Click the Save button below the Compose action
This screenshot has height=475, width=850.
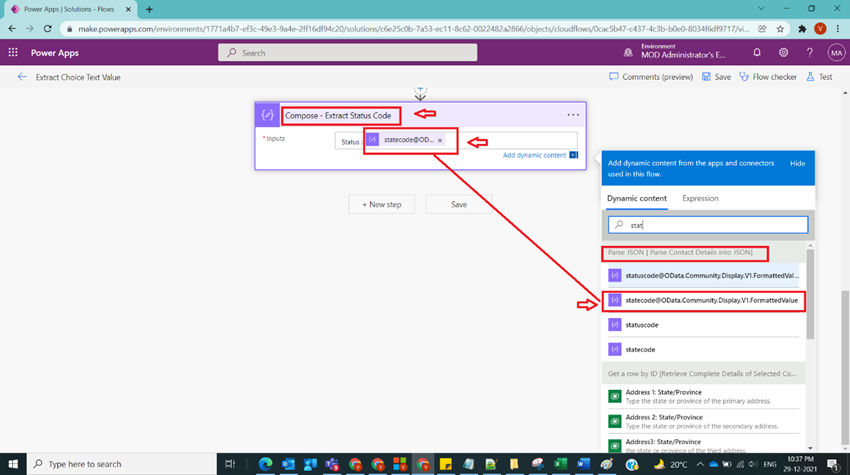(x=459, y=204)
